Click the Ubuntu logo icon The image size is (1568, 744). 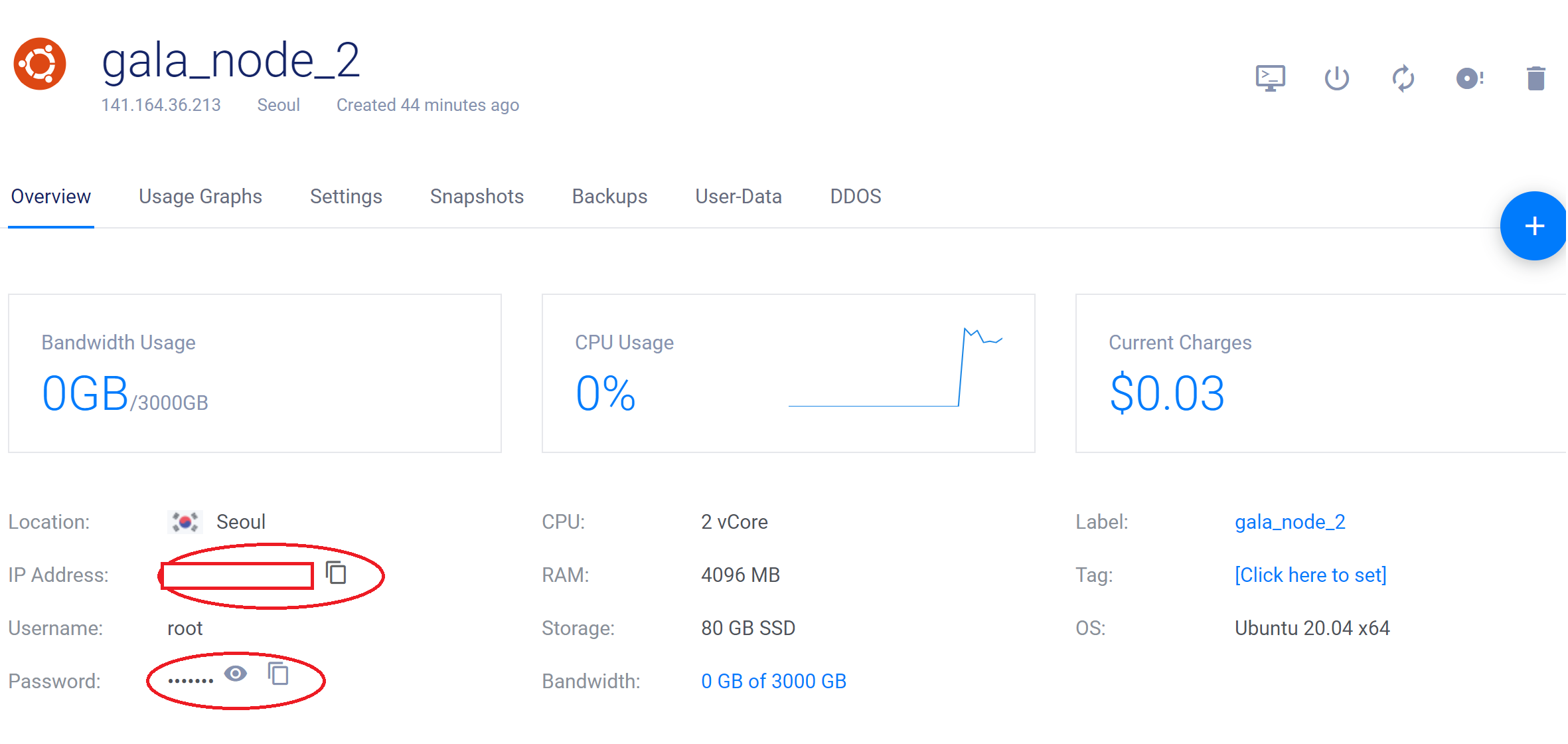pos(40,64)
